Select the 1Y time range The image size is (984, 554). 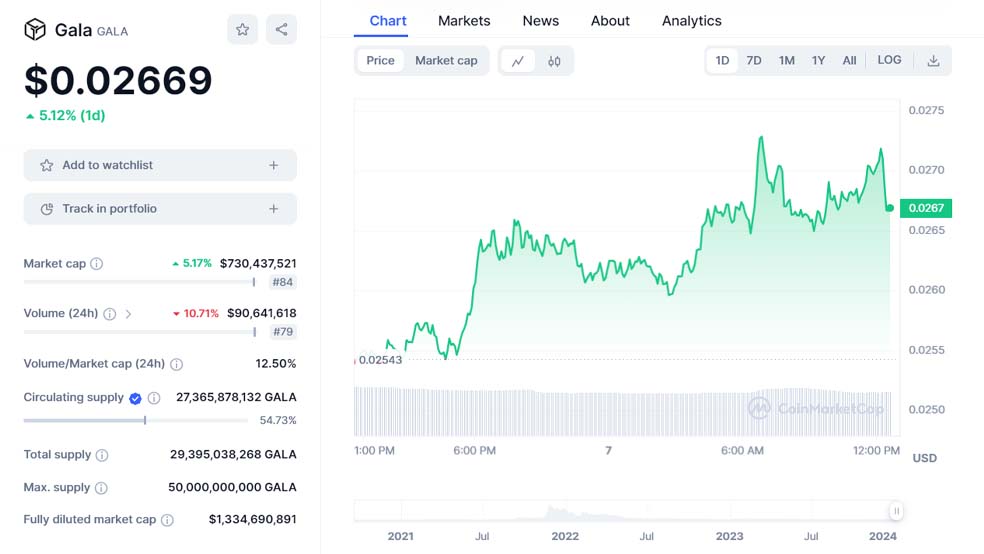[x=818, y=61]
